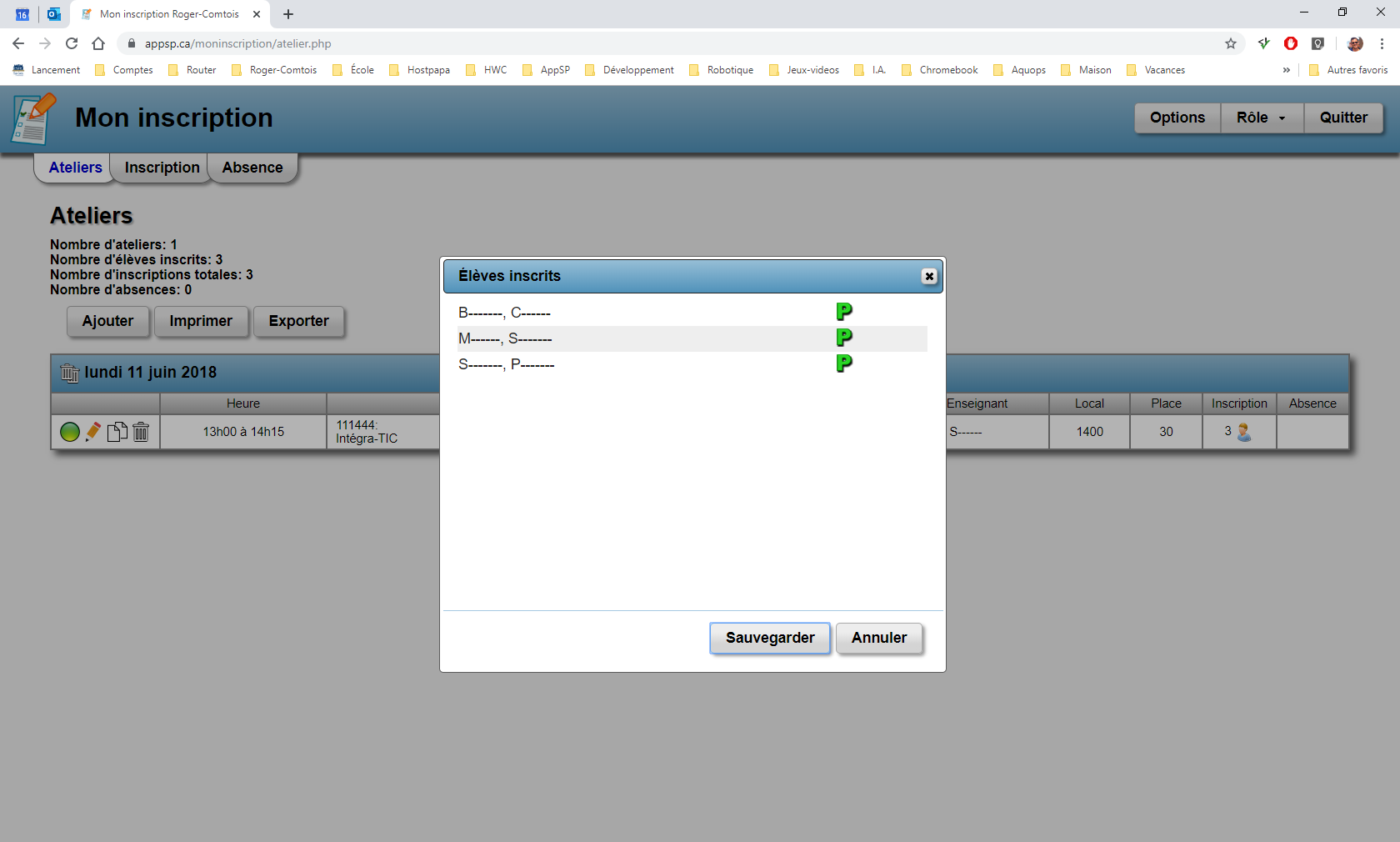
Task: Open Chrome's three-dot menu
Action: coord(1382,43)
